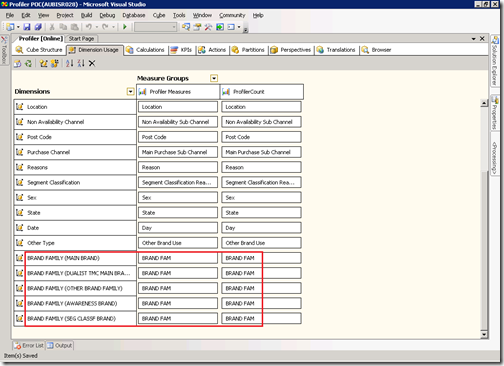
Task: Open the Start Page document tab
Action: click(81, 39)
